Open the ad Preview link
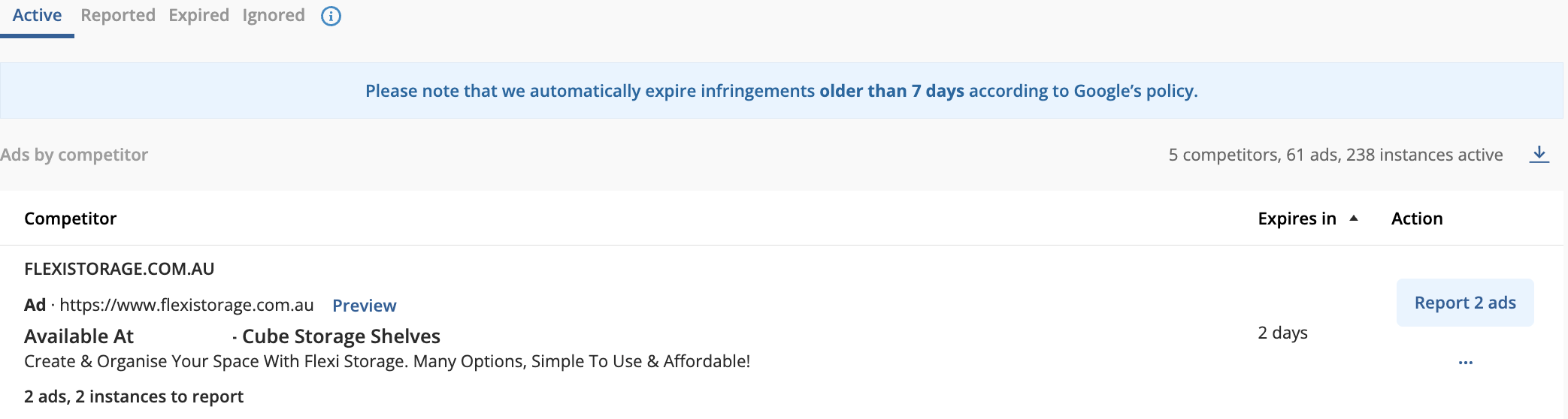 [x=364, y=306]
